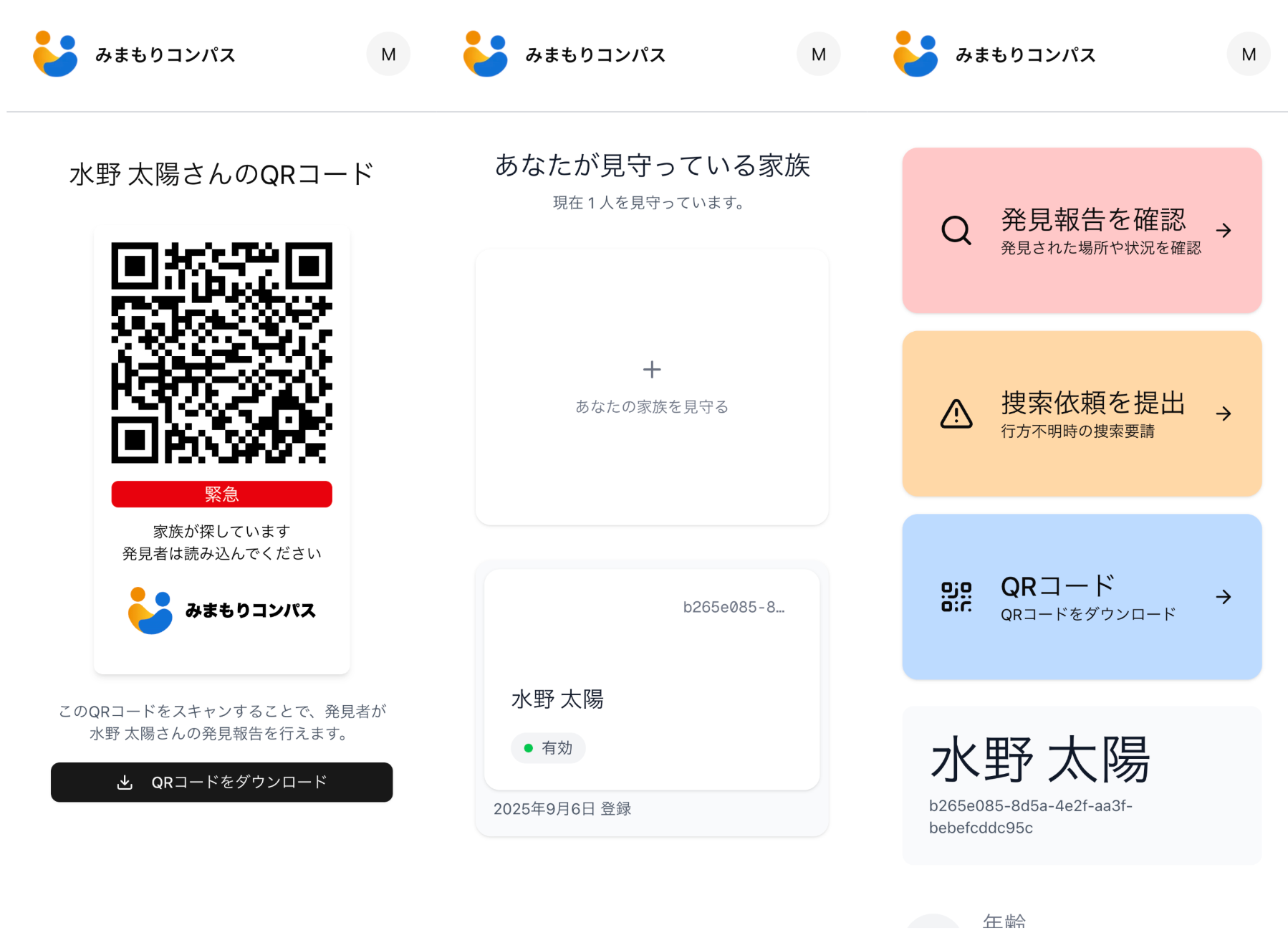Open the 水野 太陽 family member card
Viewport: 1288px width, 933px height.
coord(652,680)
